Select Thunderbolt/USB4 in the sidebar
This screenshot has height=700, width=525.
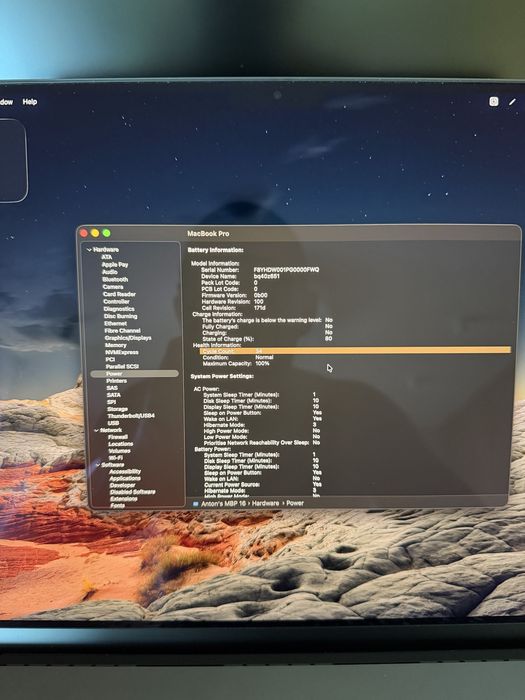click(x=131, y=416)
